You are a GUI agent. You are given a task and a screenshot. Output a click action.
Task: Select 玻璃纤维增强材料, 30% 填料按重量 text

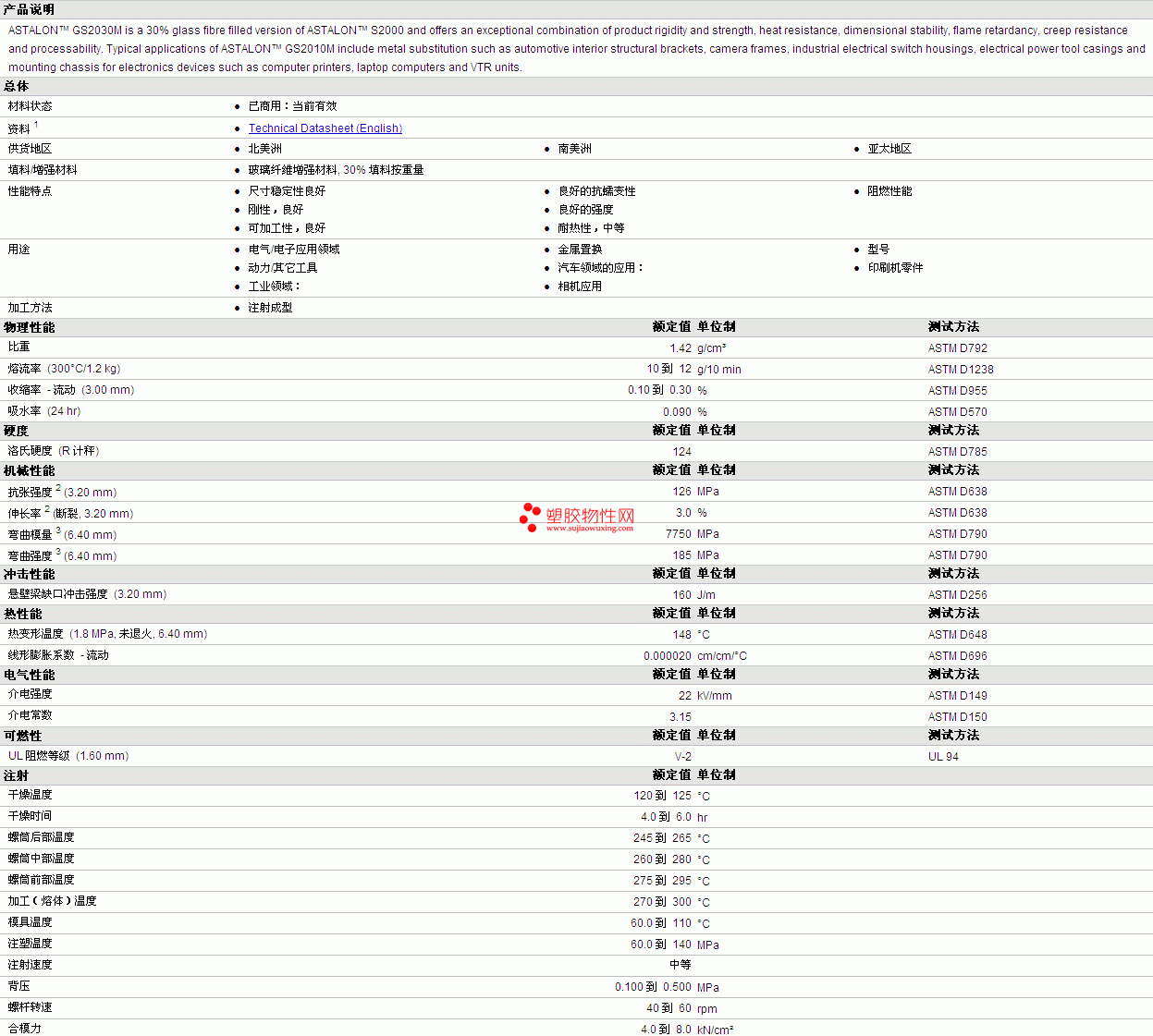click(336, 170)
